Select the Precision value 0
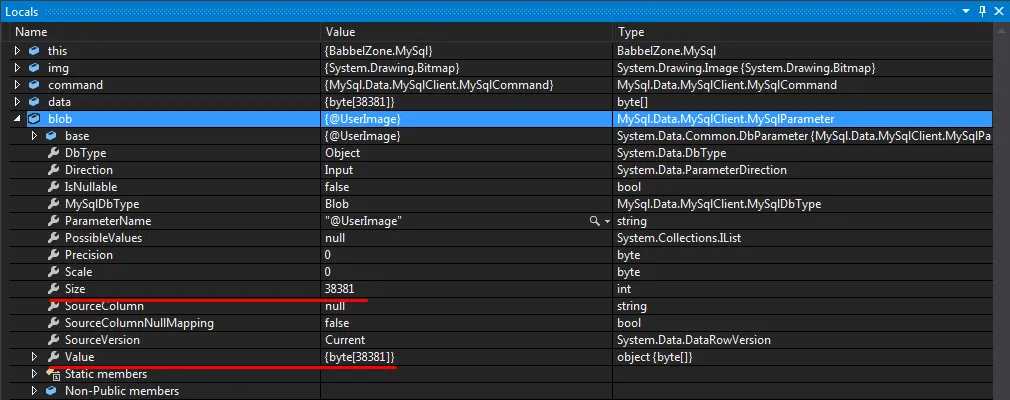The width and height of the screenshot is (1010, 400). (328, 254)
